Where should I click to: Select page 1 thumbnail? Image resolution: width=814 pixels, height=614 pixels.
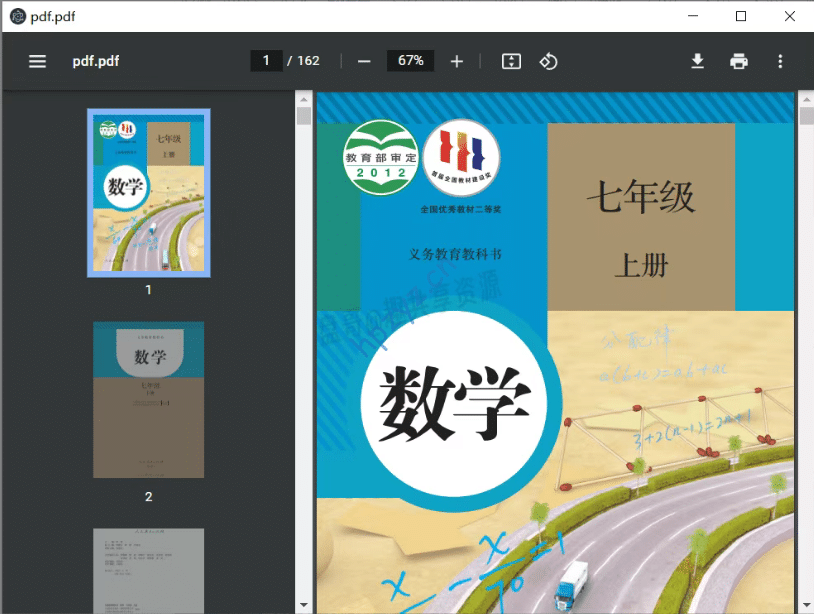149,193
